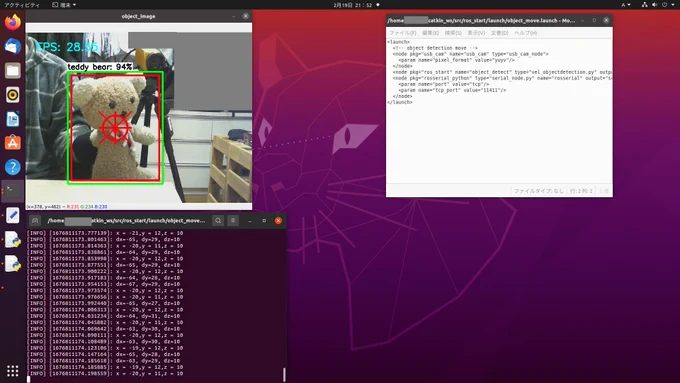Click the closing </launch> line

399,102
